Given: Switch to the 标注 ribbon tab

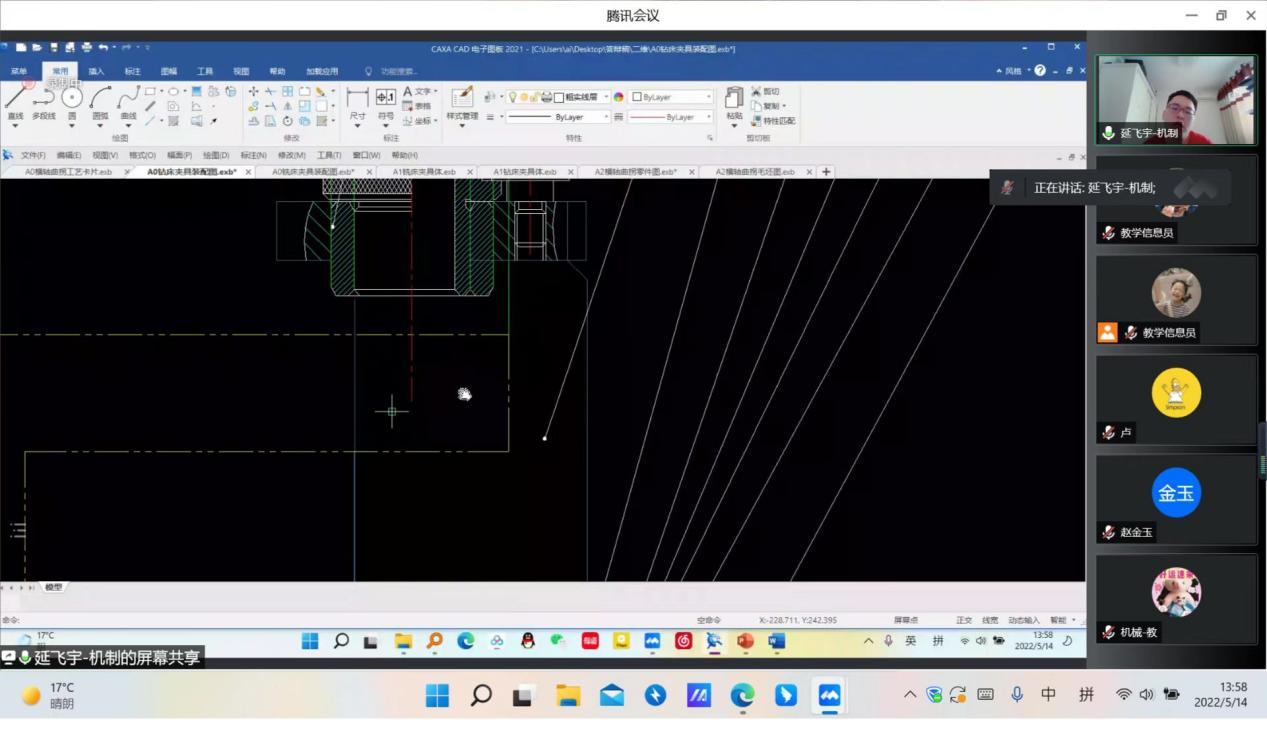Looking at the screenshot, I should pos(133,71).
